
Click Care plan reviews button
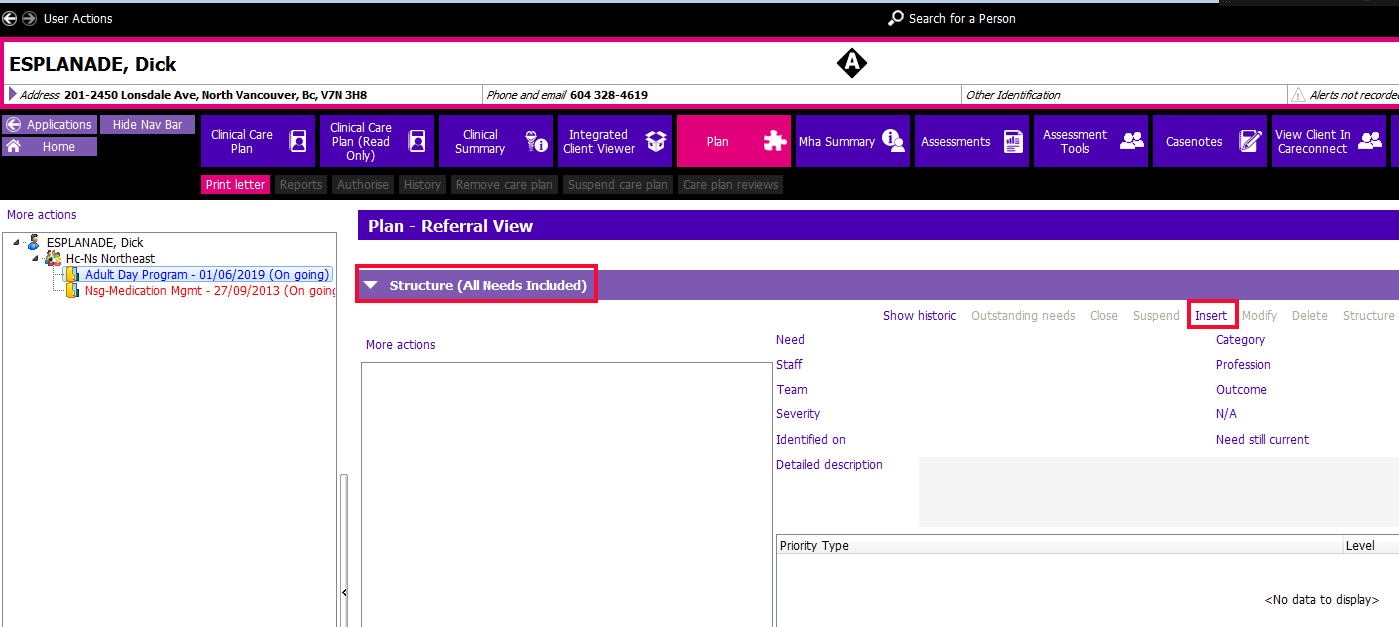point(730,185)
